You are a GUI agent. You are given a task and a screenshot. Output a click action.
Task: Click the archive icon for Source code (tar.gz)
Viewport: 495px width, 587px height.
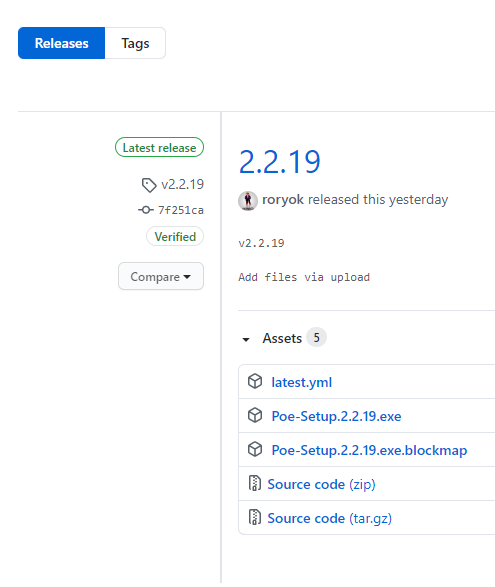(255, 517)
